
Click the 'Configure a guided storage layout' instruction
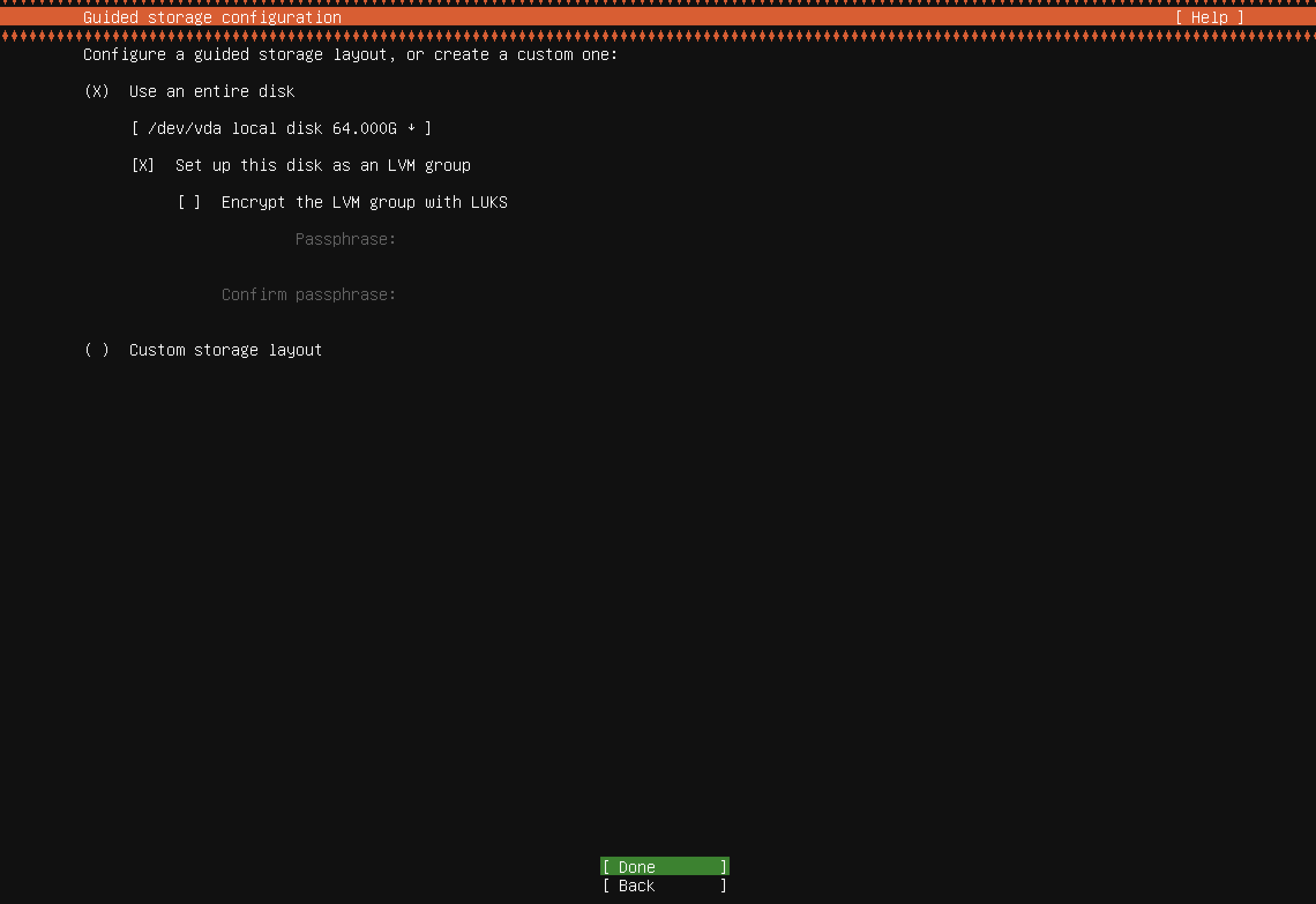click(350, 54)
